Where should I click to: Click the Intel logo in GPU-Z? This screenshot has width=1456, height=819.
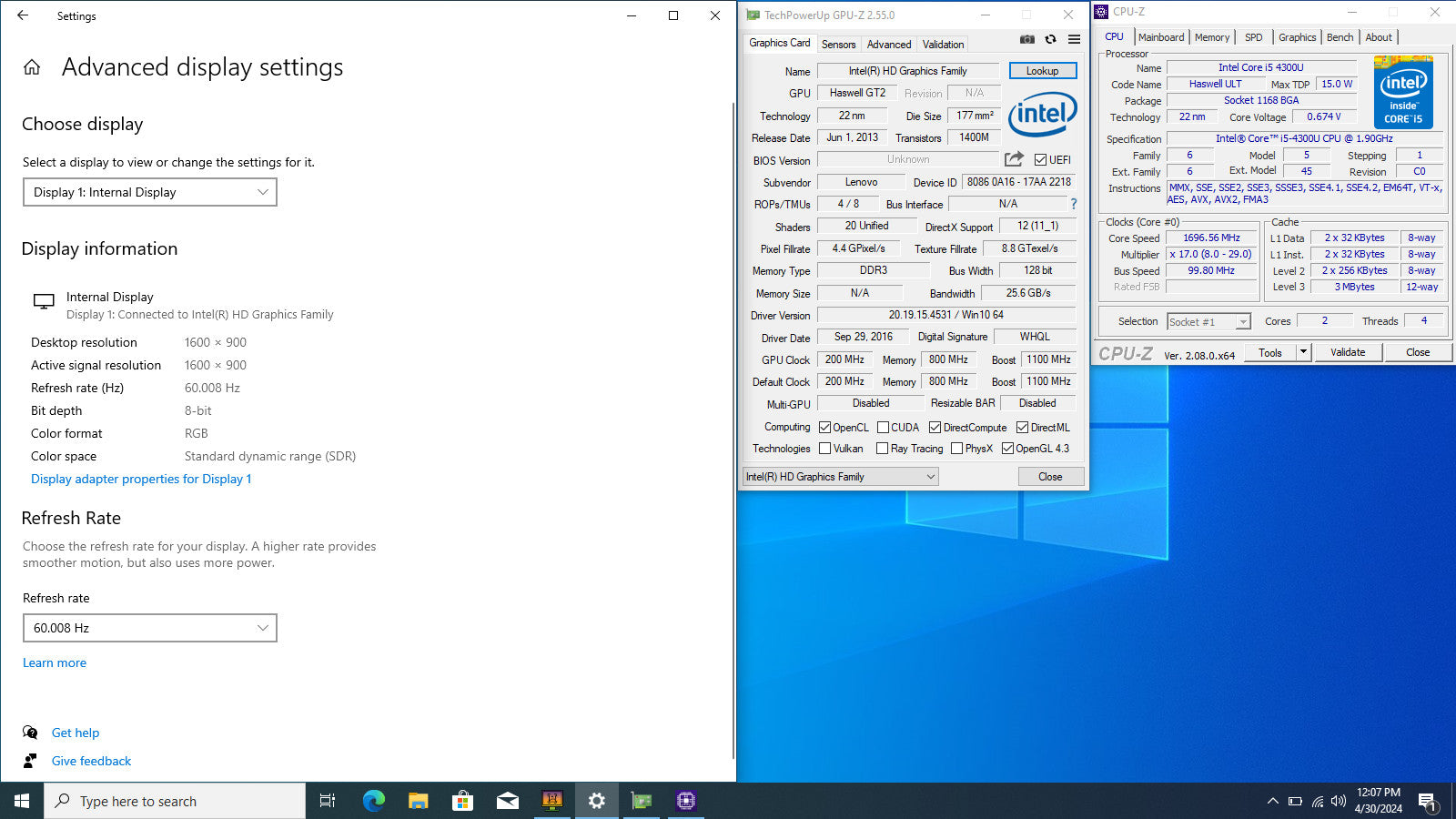point(1043,114)
